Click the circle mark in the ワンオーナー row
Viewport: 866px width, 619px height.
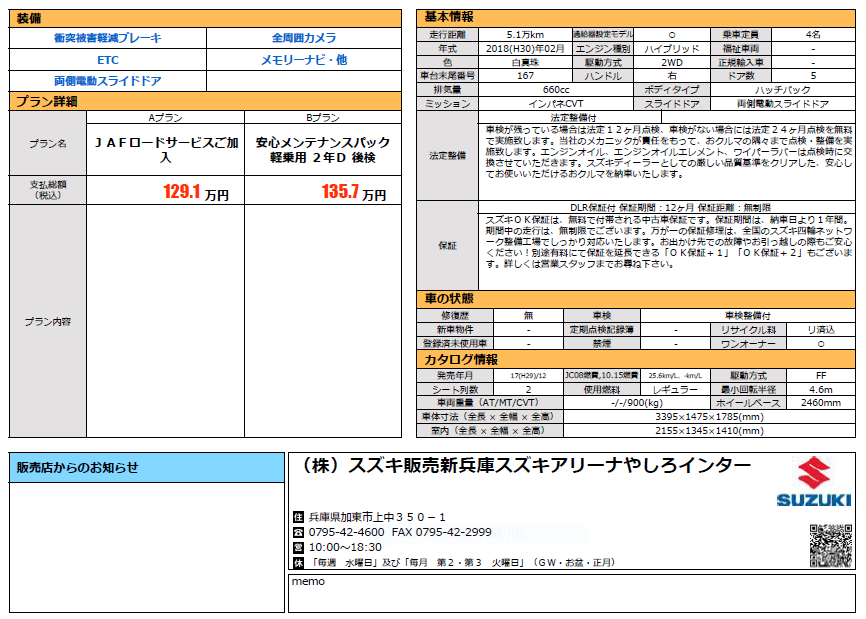click(x=821, y=343)
